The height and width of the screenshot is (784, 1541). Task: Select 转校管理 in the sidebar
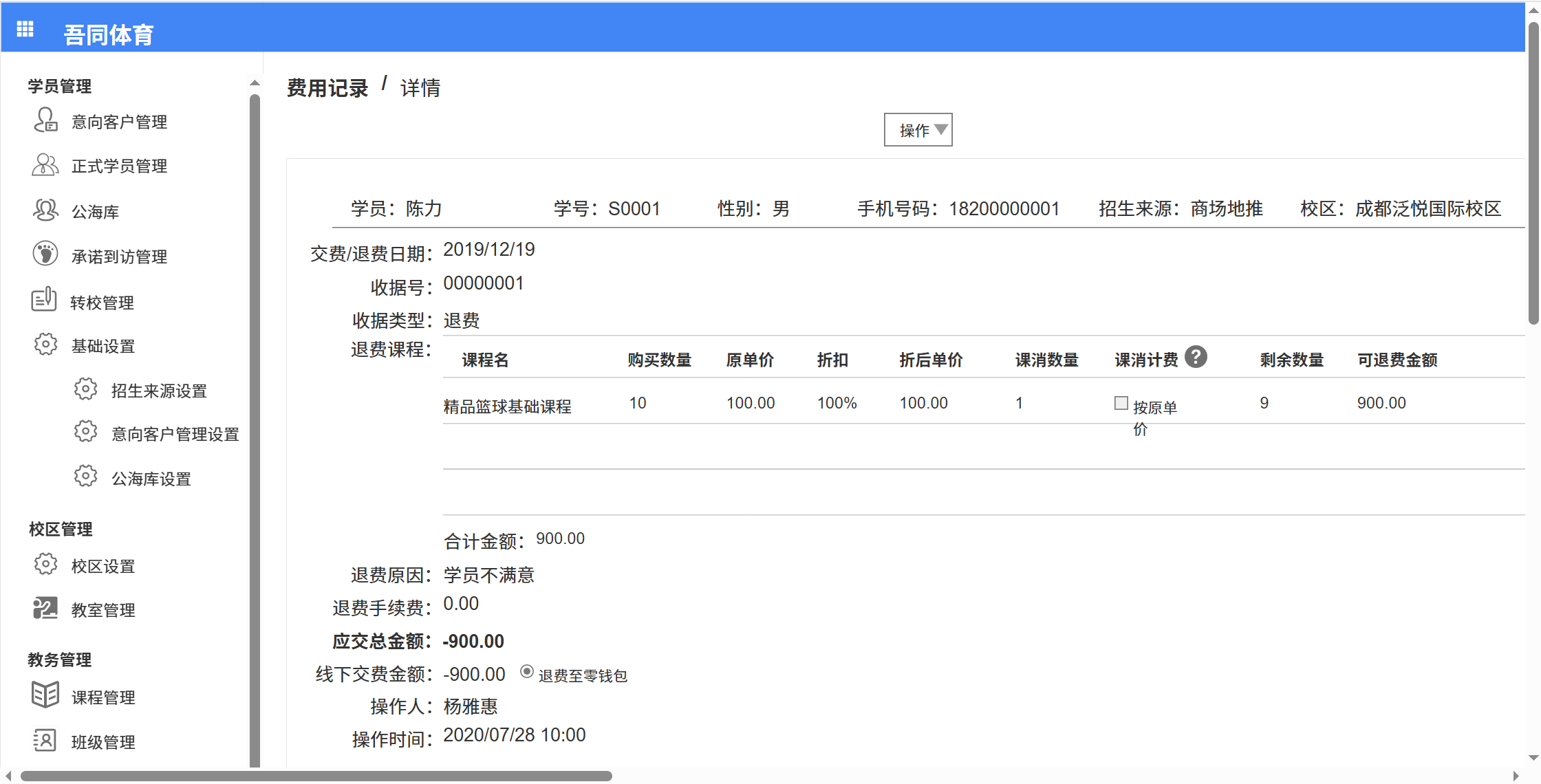pyautogui.click(x=103, y=301)
